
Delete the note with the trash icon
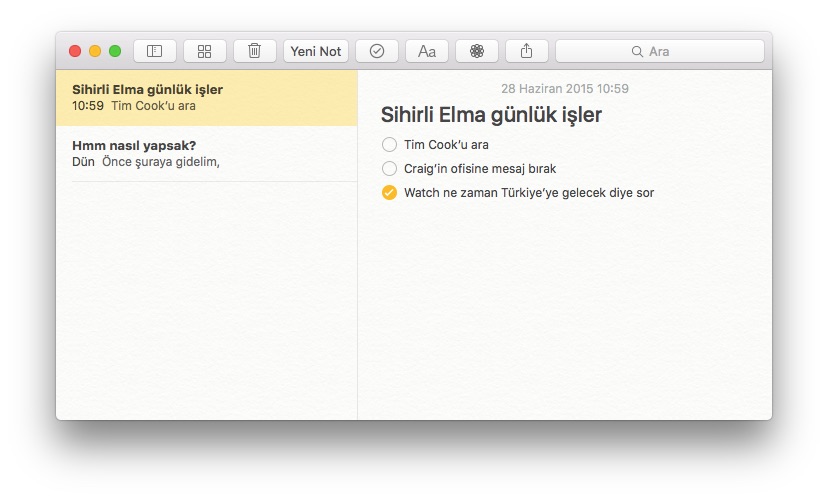pyautogui.click(x=255, y=51)
